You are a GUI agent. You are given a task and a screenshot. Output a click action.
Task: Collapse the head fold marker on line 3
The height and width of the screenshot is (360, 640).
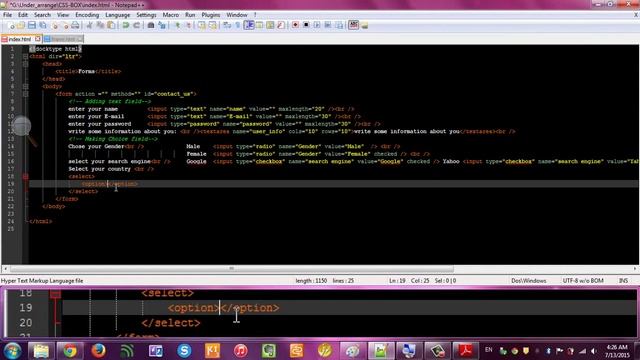tap(25, 64)
